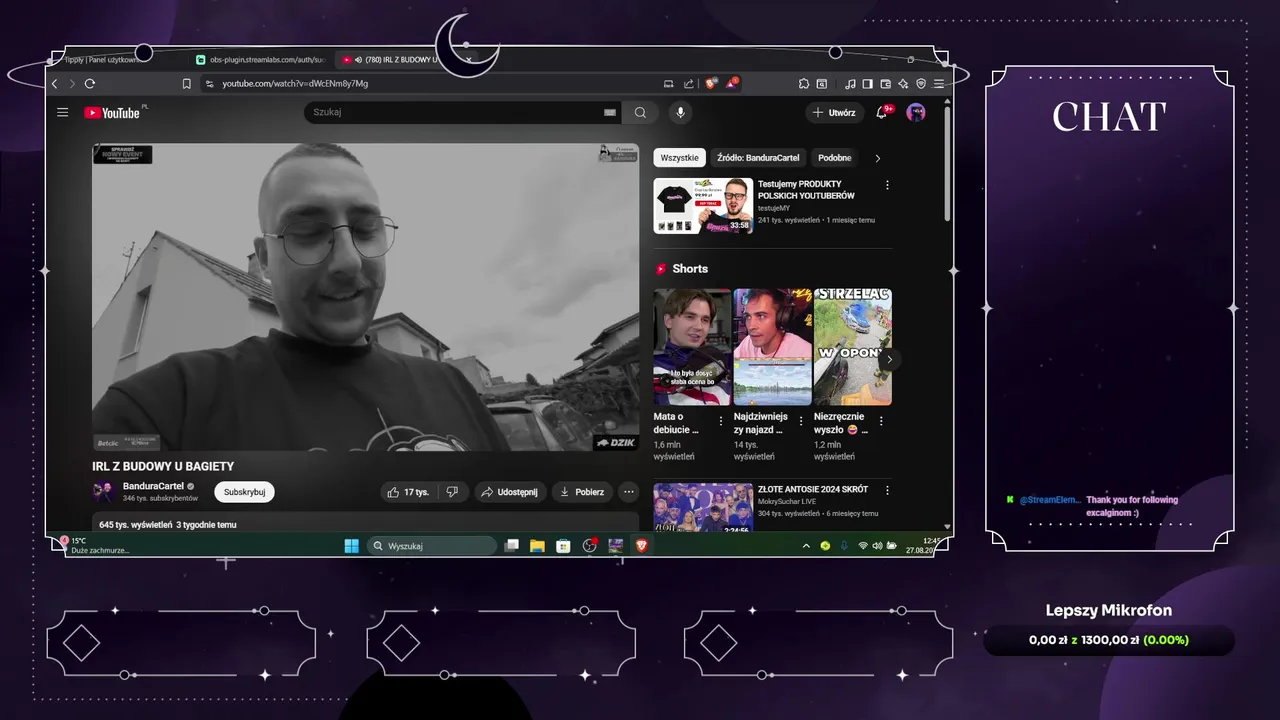The width and height of the screenshot is (1280, 720).
Task: Open the YouTube hamburger guide menu
Action: tap(62, 113)
